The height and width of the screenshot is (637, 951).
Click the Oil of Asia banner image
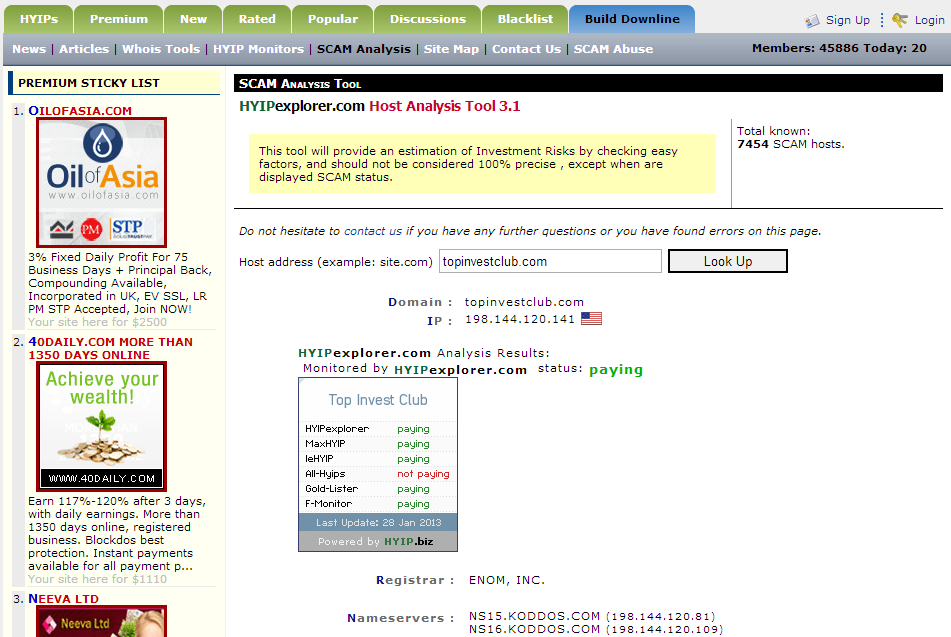[x=101, y=183]
